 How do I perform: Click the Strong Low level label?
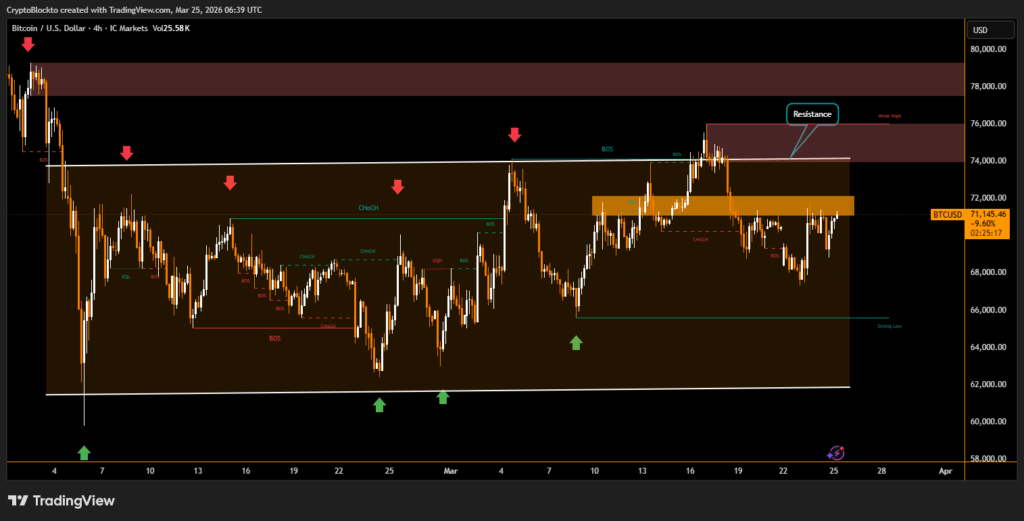(889, 326)
